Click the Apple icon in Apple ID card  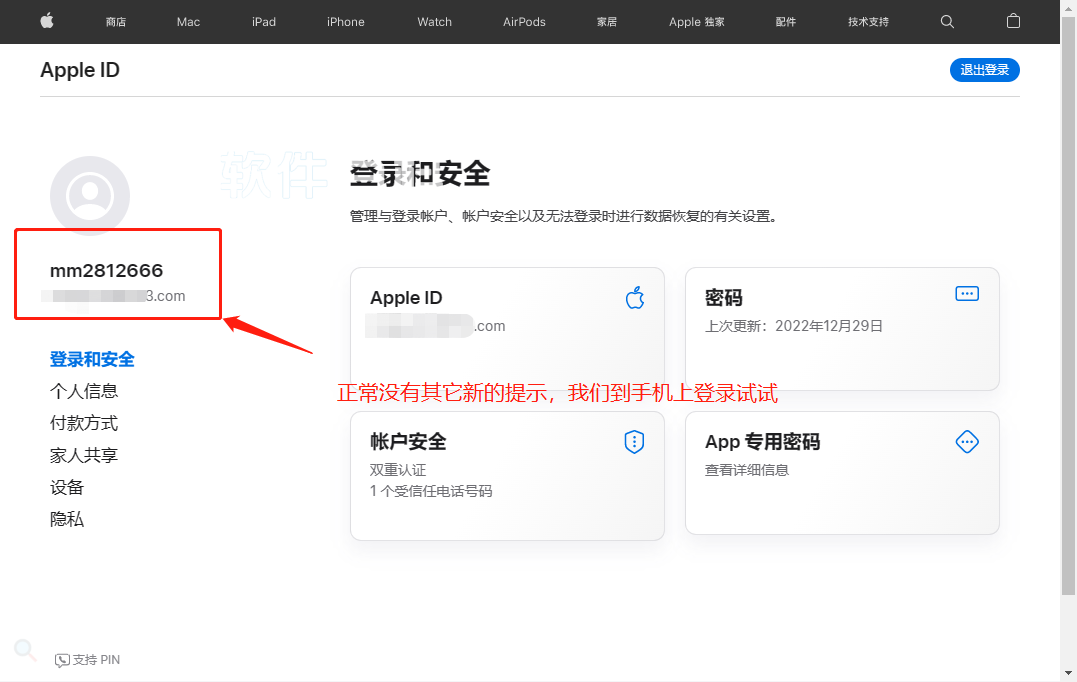coord(635,297)
